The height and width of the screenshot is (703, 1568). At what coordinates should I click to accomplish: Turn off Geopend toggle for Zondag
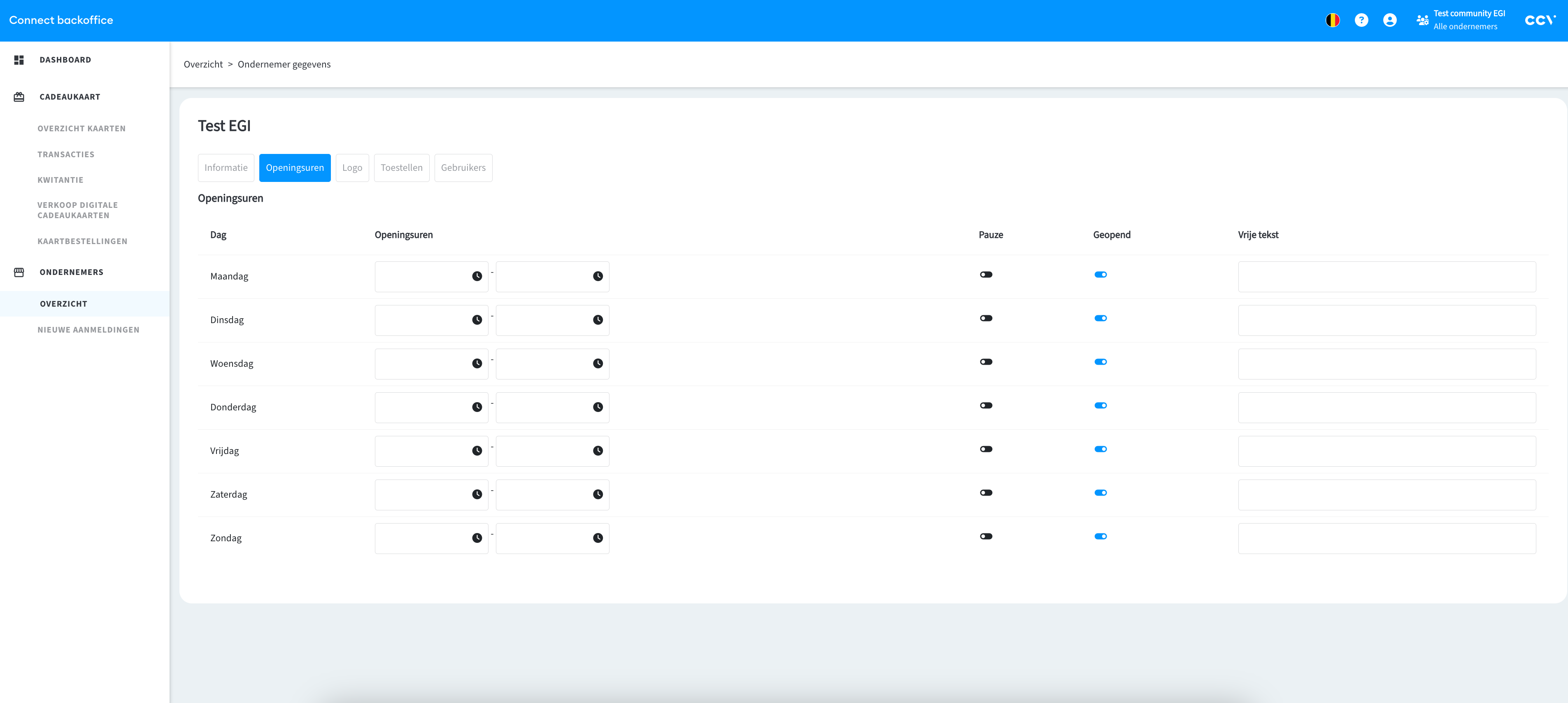pyautogui.click(x=1100, y=536)
